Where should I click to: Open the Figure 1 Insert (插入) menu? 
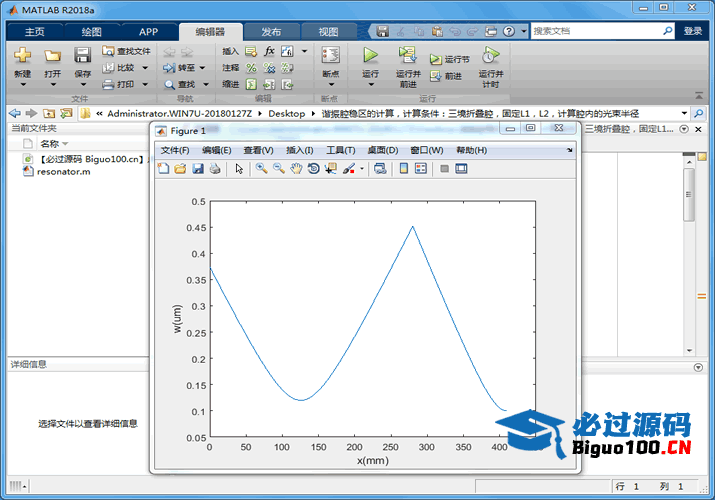pyautogui.click(x=300, y=150)
